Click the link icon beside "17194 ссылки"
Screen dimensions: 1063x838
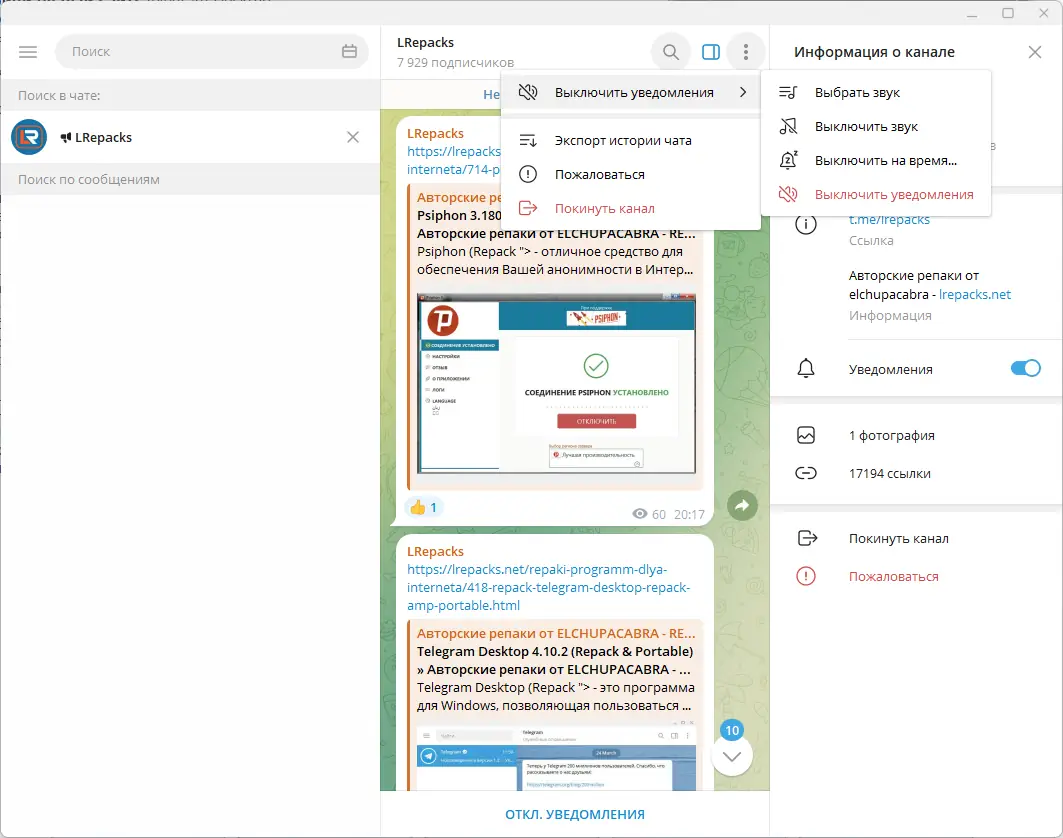[807, 472]
